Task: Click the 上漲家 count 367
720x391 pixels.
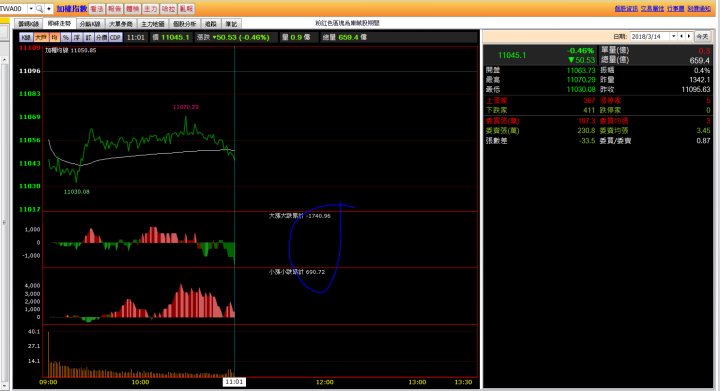Action: click(589, 101)
